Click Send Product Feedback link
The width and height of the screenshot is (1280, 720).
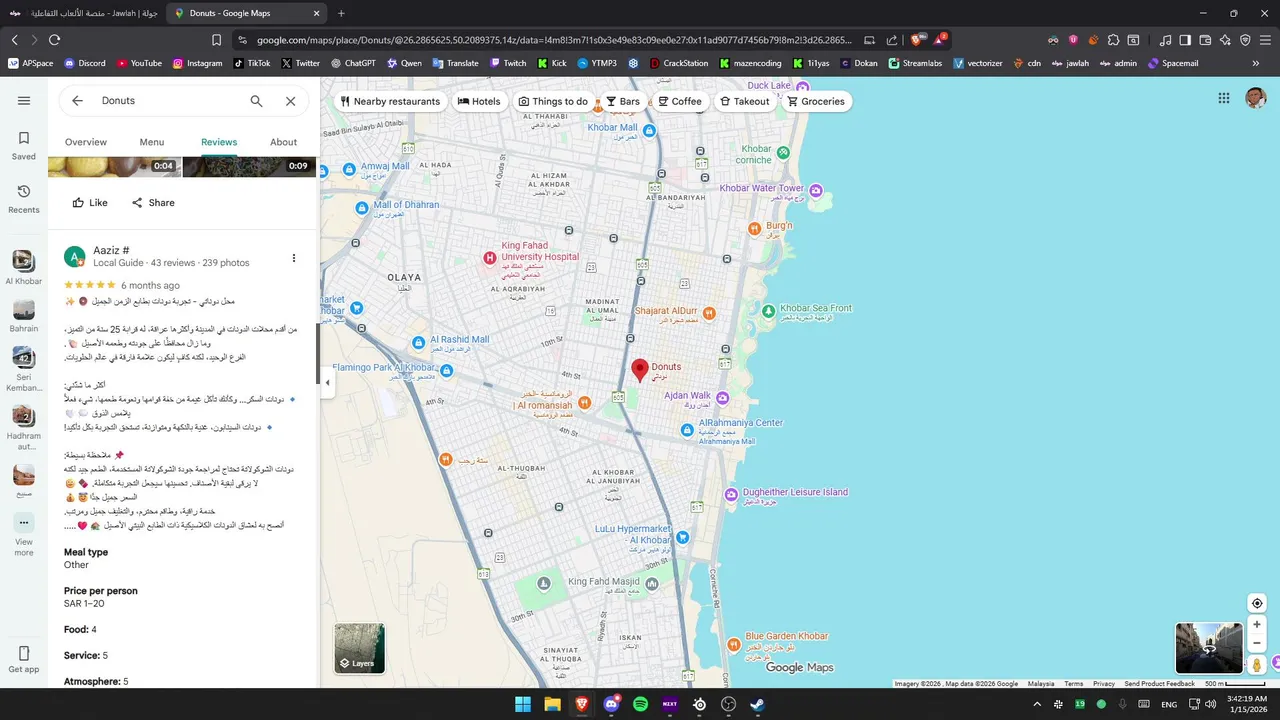click(x=1159, y=684)
